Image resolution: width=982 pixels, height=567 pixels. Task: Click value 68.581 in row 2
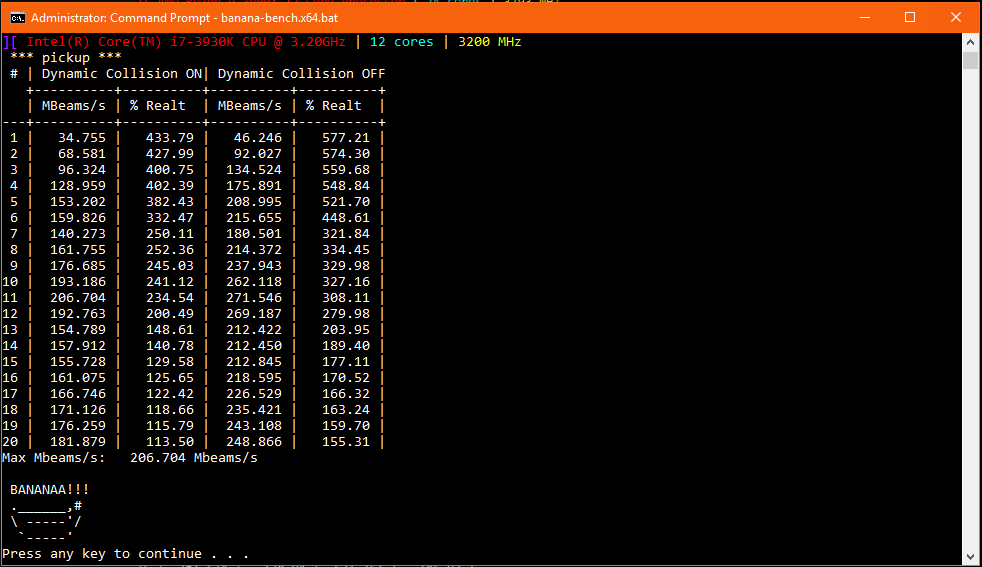82,154
